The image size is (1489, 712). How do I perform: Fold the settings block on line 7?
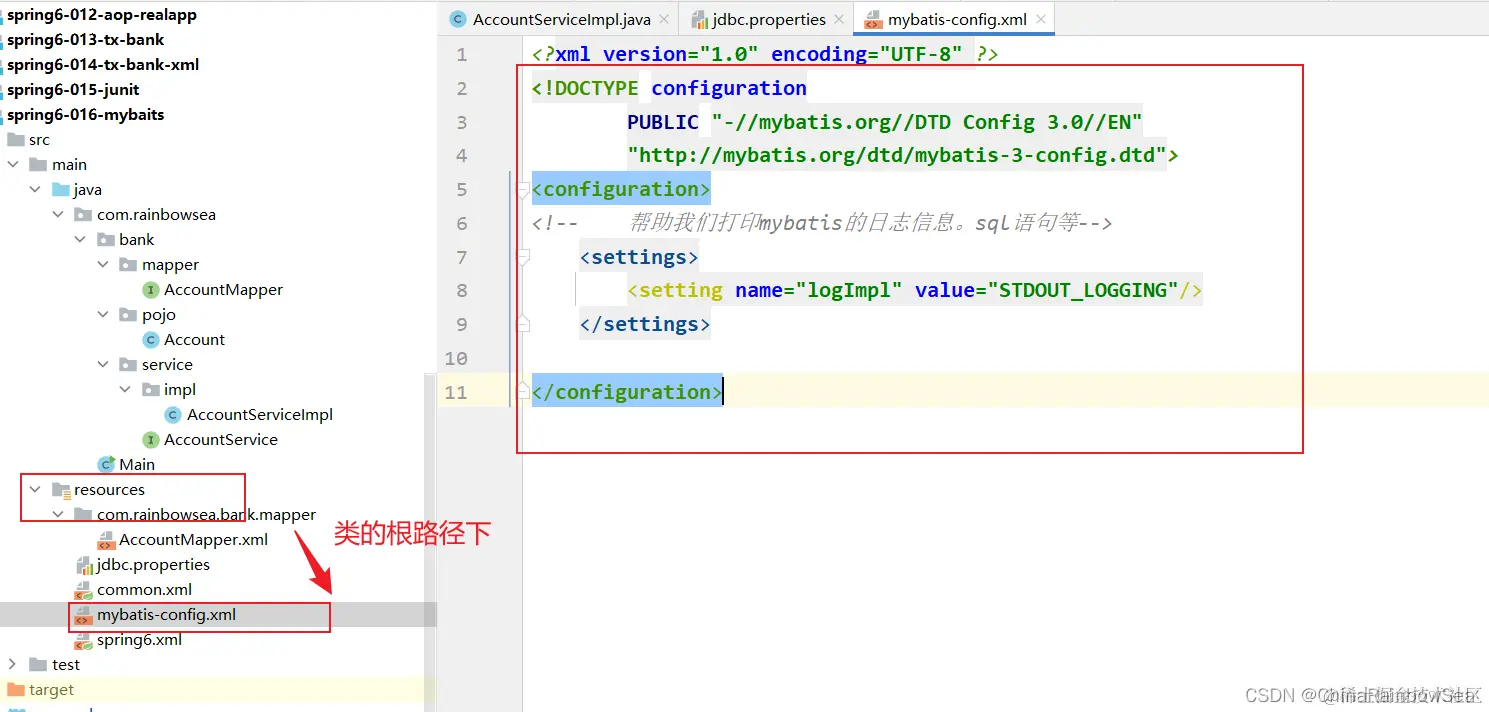point(521,257)
